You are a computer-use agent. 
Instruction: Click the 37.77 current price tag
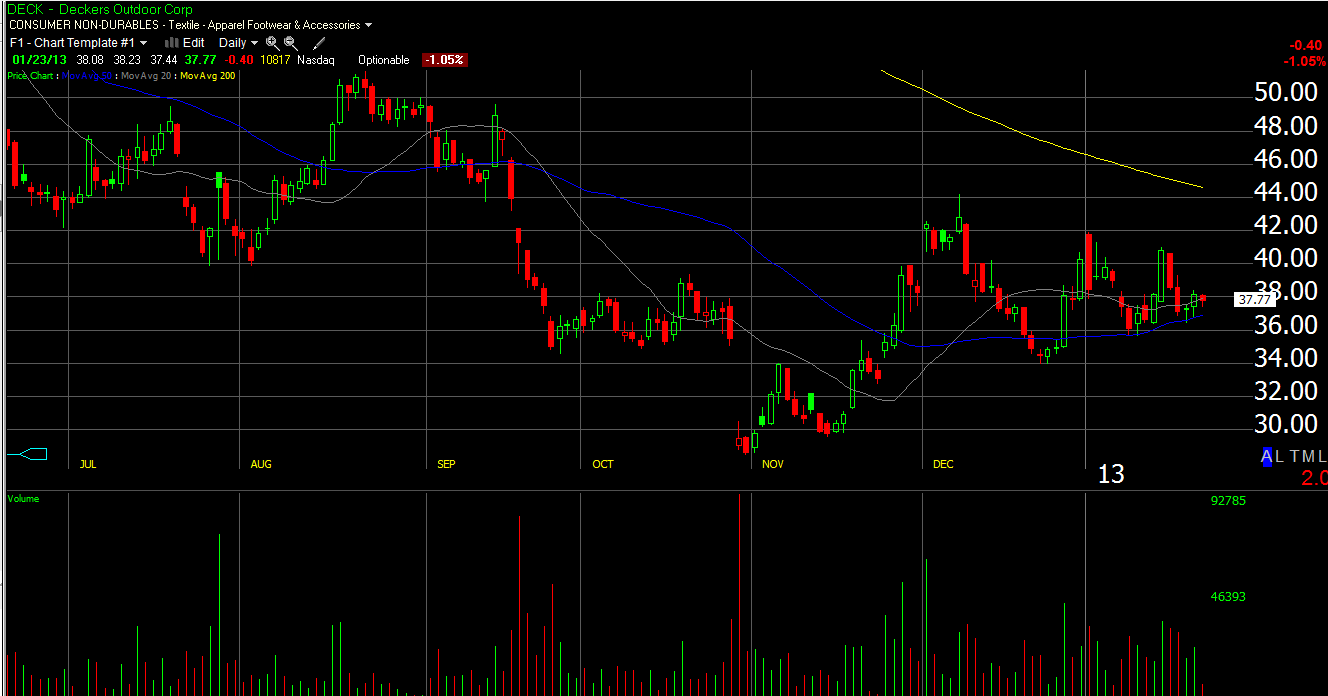[x=1254, y=299]
